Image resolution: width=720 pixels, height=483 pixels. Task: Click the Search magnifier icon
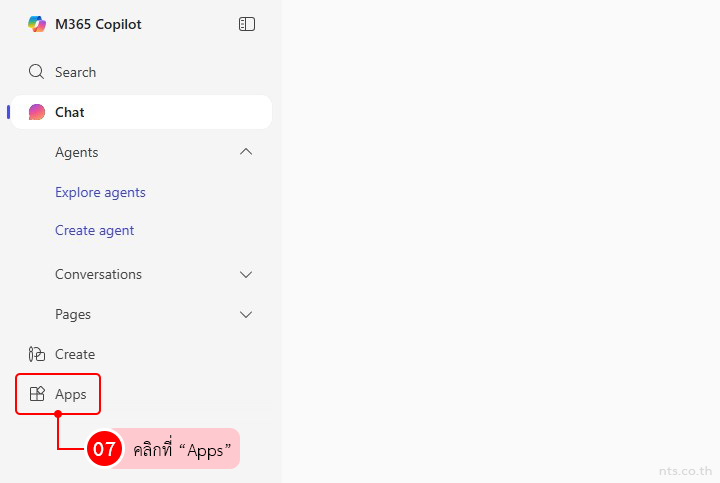pos(37,72)
